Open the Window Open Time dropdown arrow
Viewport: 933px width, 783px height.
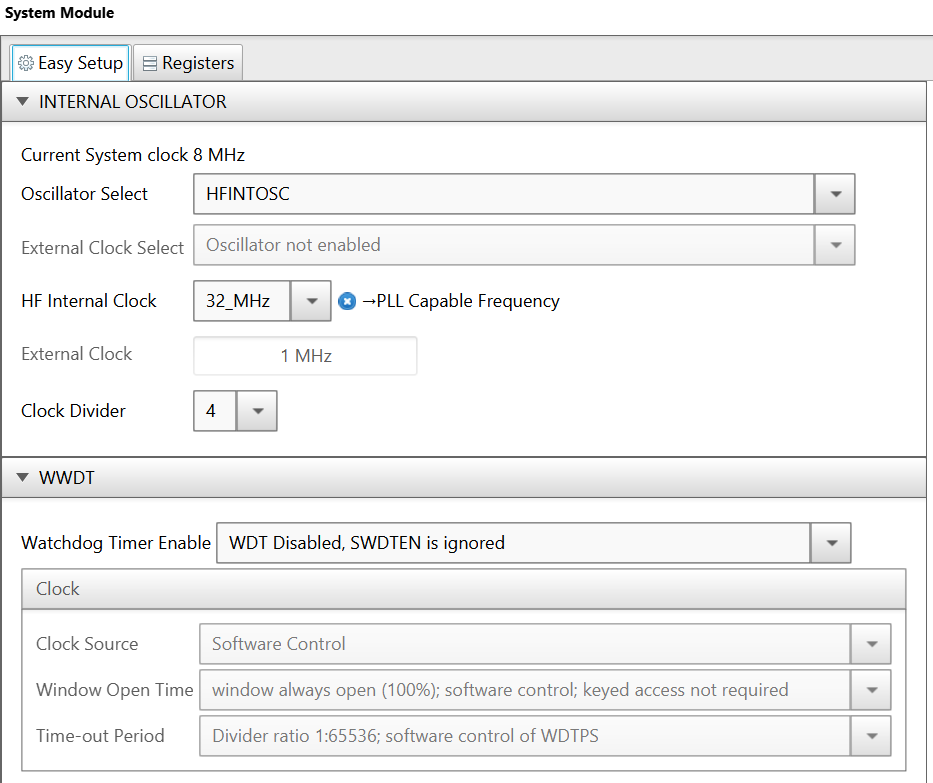(x=871, y=690)
